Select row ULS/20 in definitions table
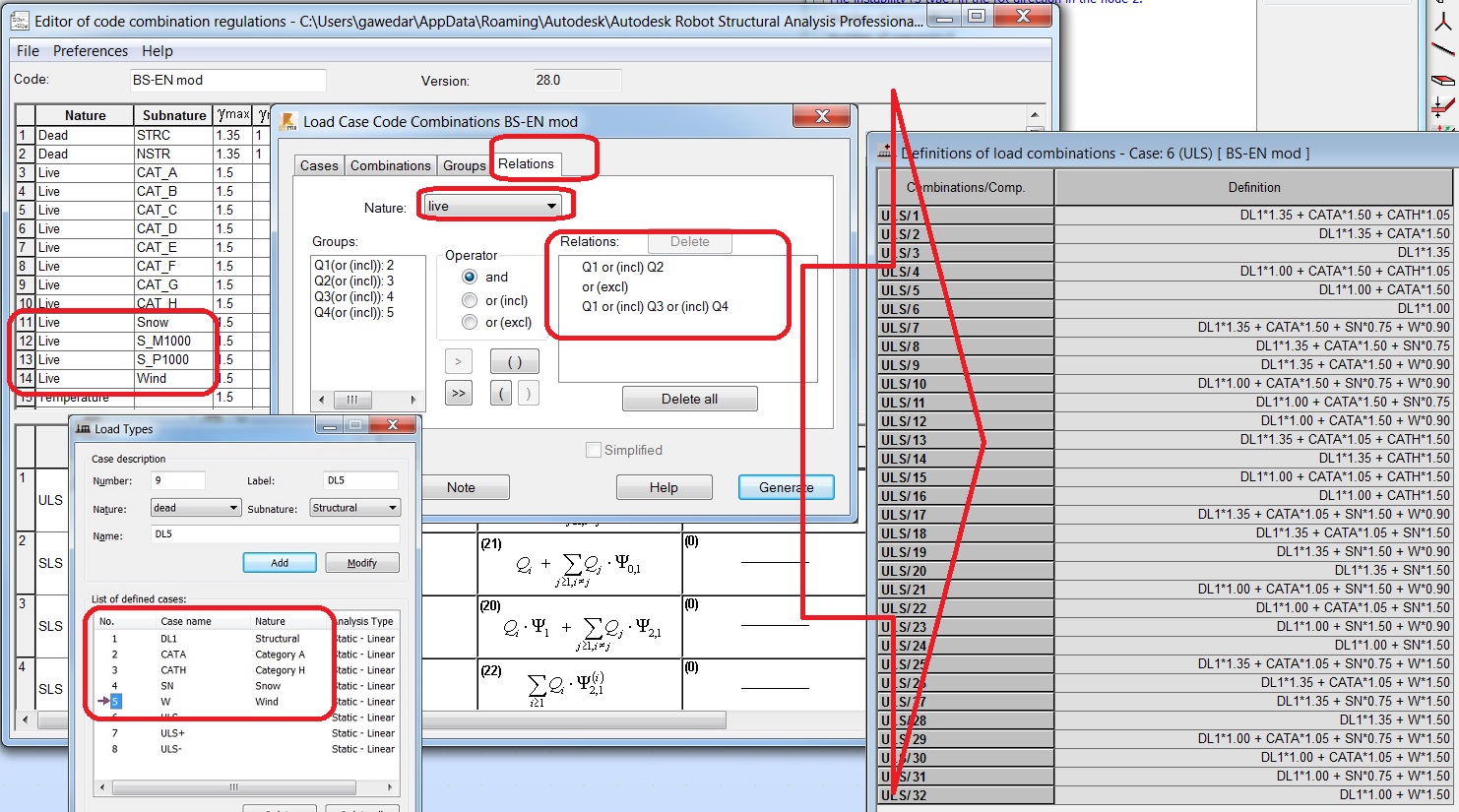The width and height of the screenshot is (1459, 812). [1165, 571]
